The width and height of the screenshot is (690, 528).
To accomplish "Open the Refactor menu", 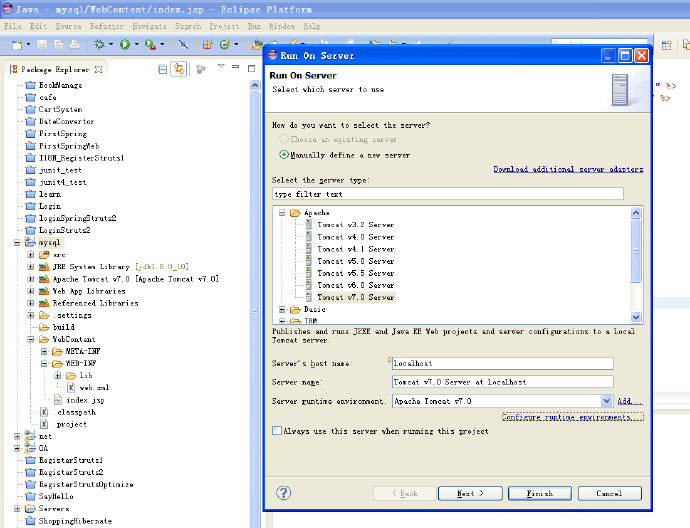I will click(x=106, y=26).
